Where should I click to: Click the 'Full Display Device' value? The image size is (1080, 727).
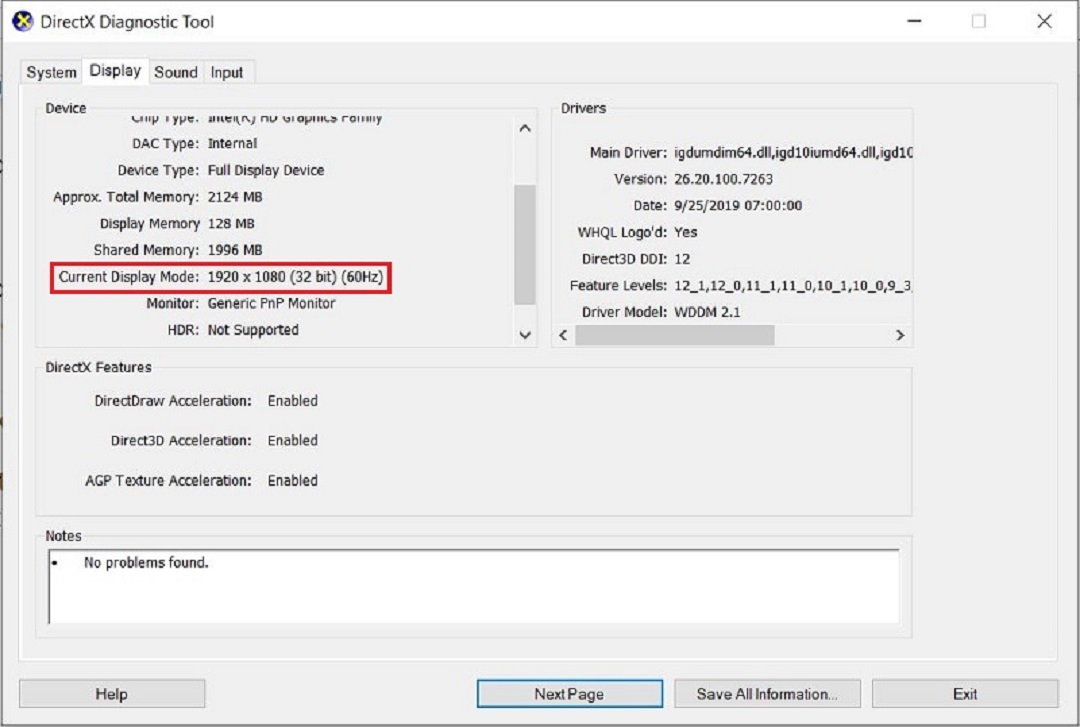point(266,170)
